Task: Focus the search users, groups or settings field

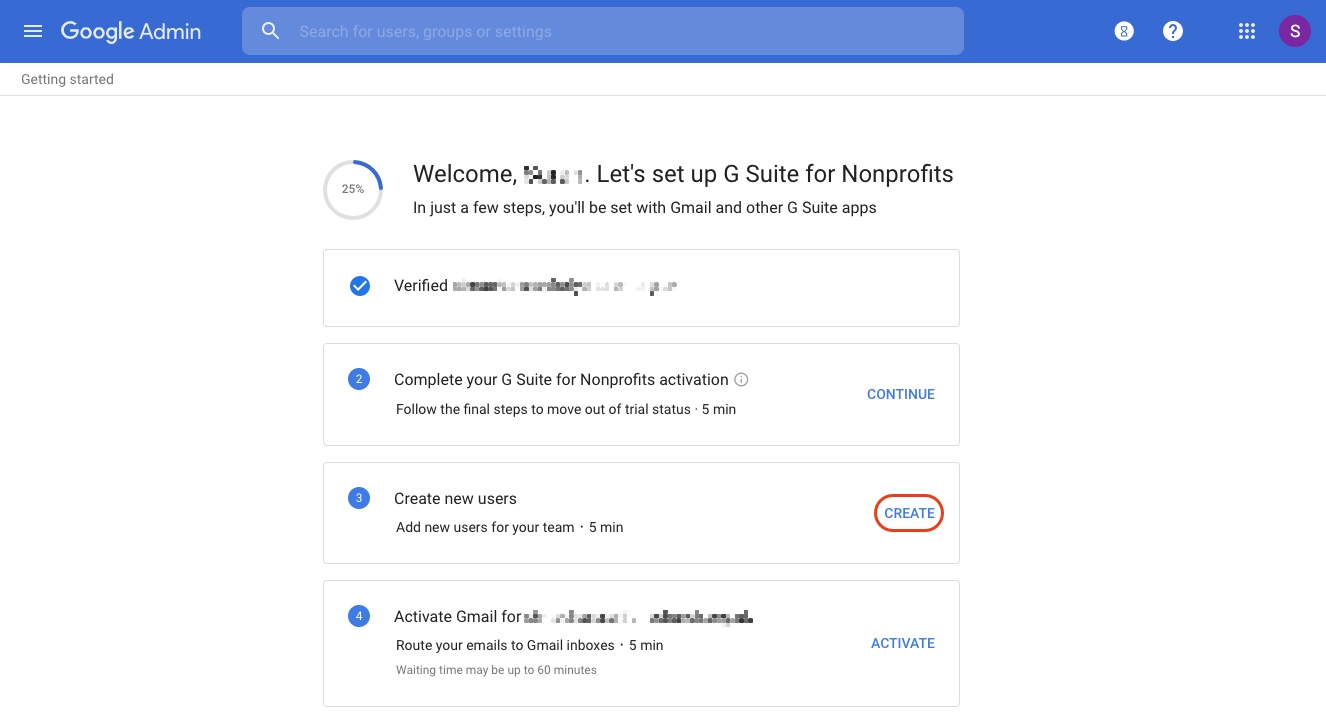Action: [x=603, y=31]
